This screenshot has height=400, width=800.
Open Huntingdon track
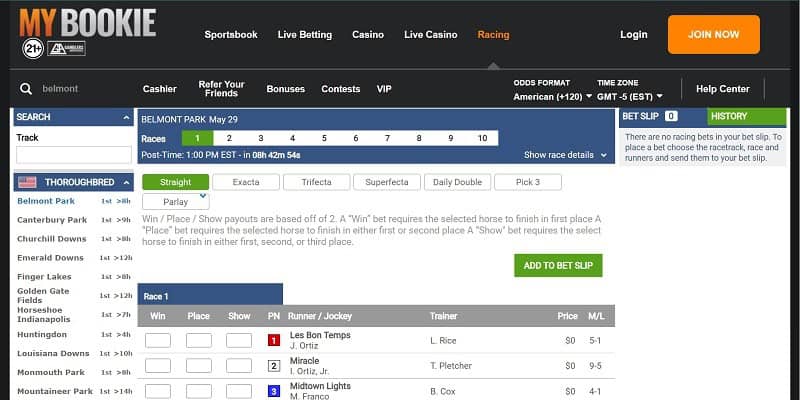[42, 334]
